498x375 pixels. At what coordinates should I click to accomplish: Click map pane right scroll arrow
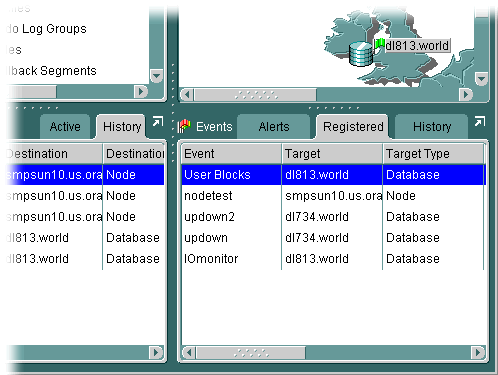[x=465, y=95]
